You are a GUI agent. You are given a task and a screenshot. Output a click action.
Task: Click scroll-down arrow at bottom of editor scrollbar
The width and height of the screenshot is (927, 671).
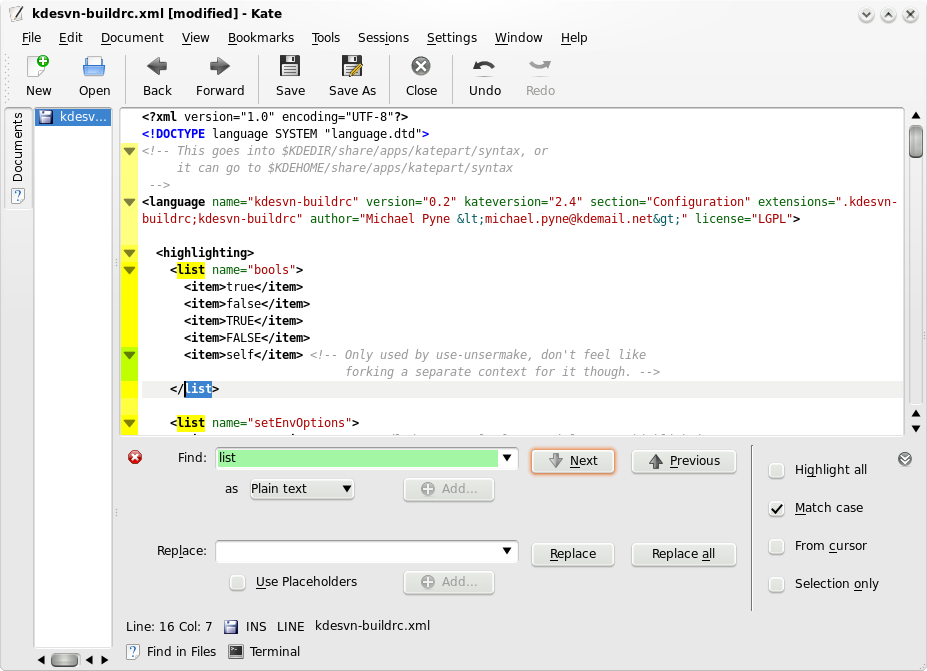click(x=916, y=429)
